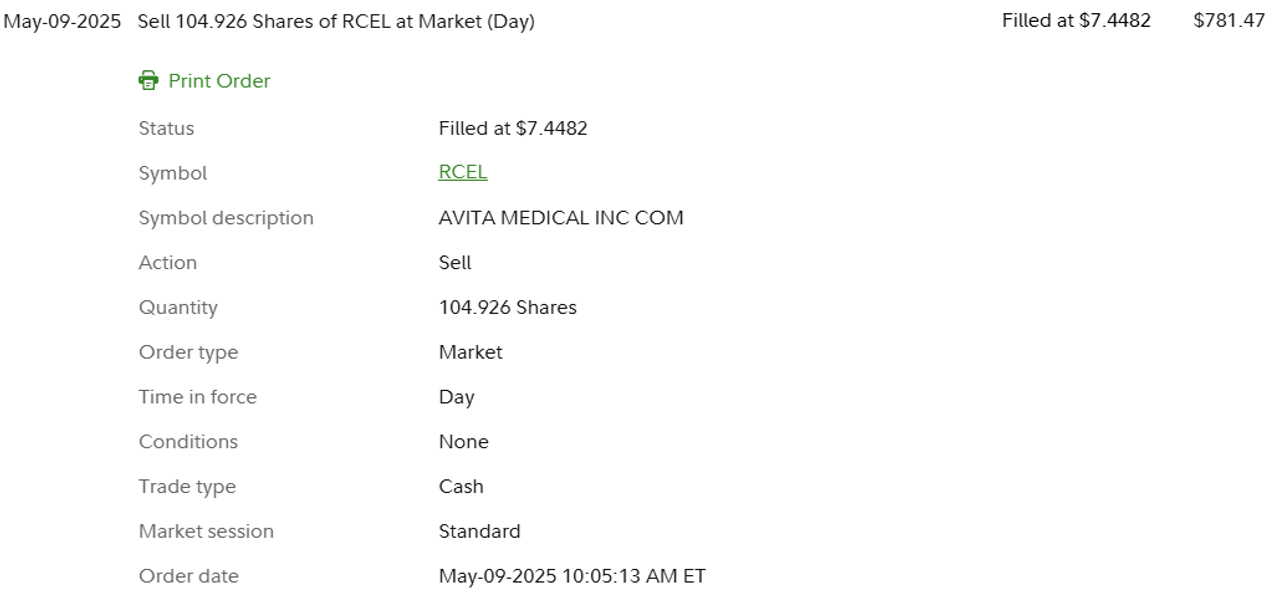Click the Cash trade type value
Screen dimensions: 1272x602
[x=460, y=487]
